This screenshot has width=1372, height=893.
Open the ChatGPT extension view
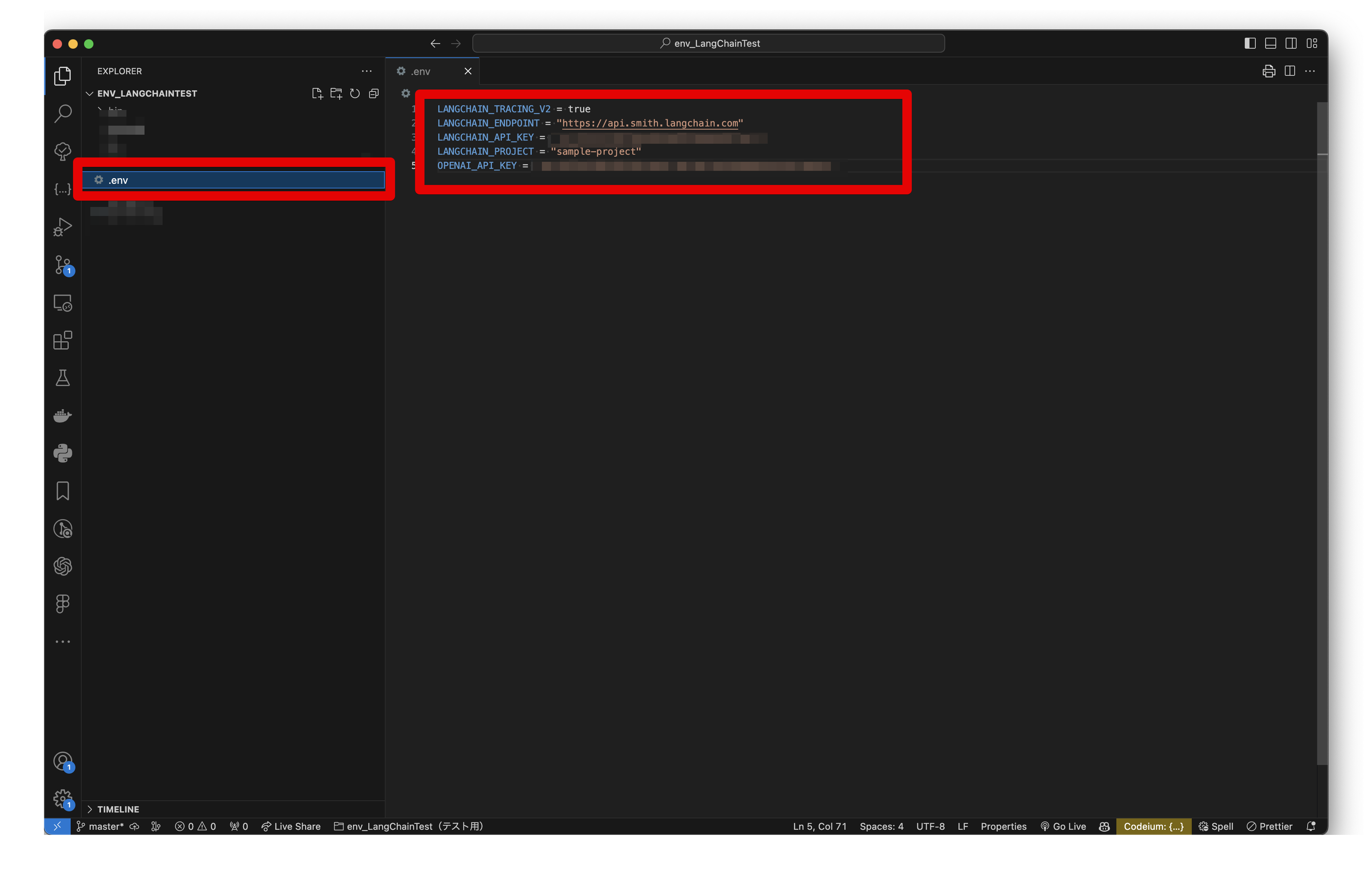point(62,567)
